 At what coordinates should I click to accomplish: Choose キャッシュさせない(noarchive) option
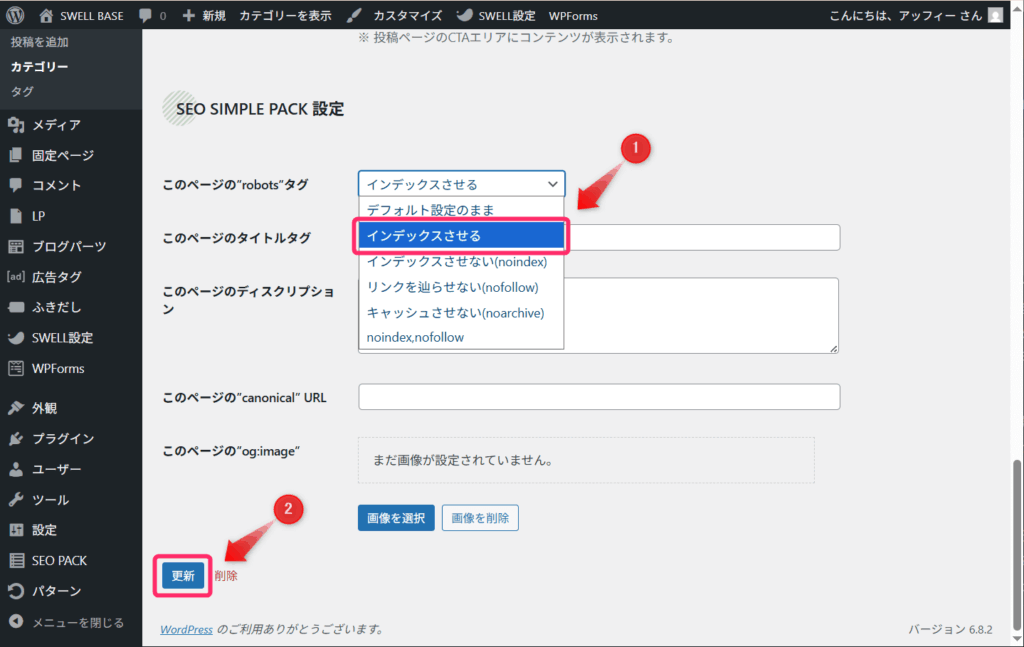click(461, 313)
